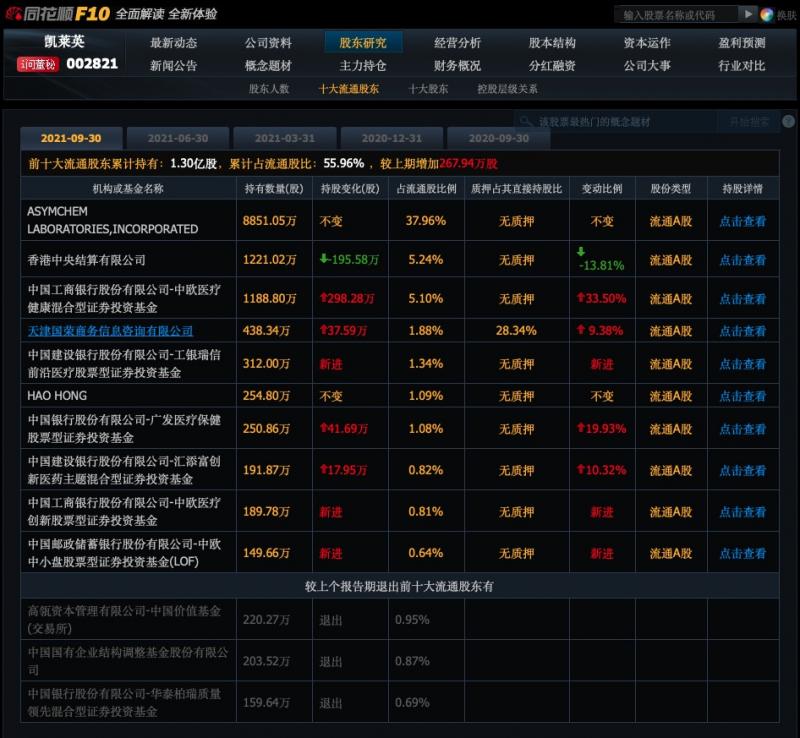Click 点击查看 for HAO HONG row
The height and width of the screenshot is (738, 800).
point(743,396)
